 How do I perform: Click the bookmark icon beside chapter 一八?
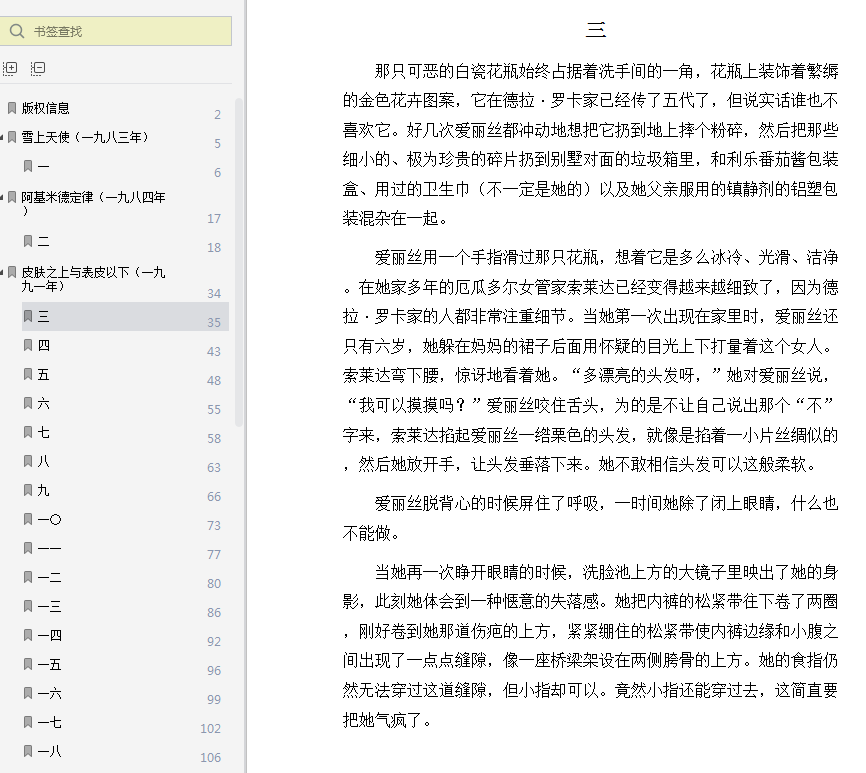pyautogui.click(x=28, y=751)
